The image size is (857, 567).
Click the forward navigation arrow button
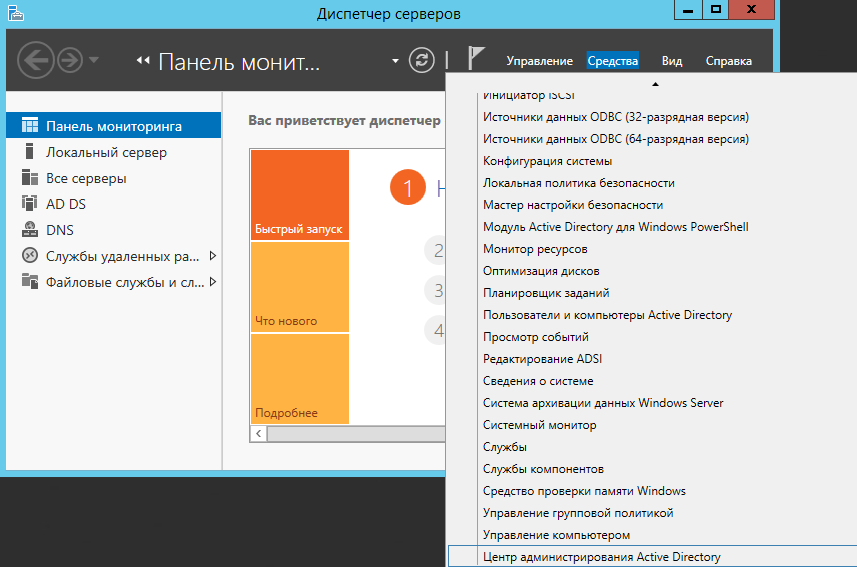[70, 60]
